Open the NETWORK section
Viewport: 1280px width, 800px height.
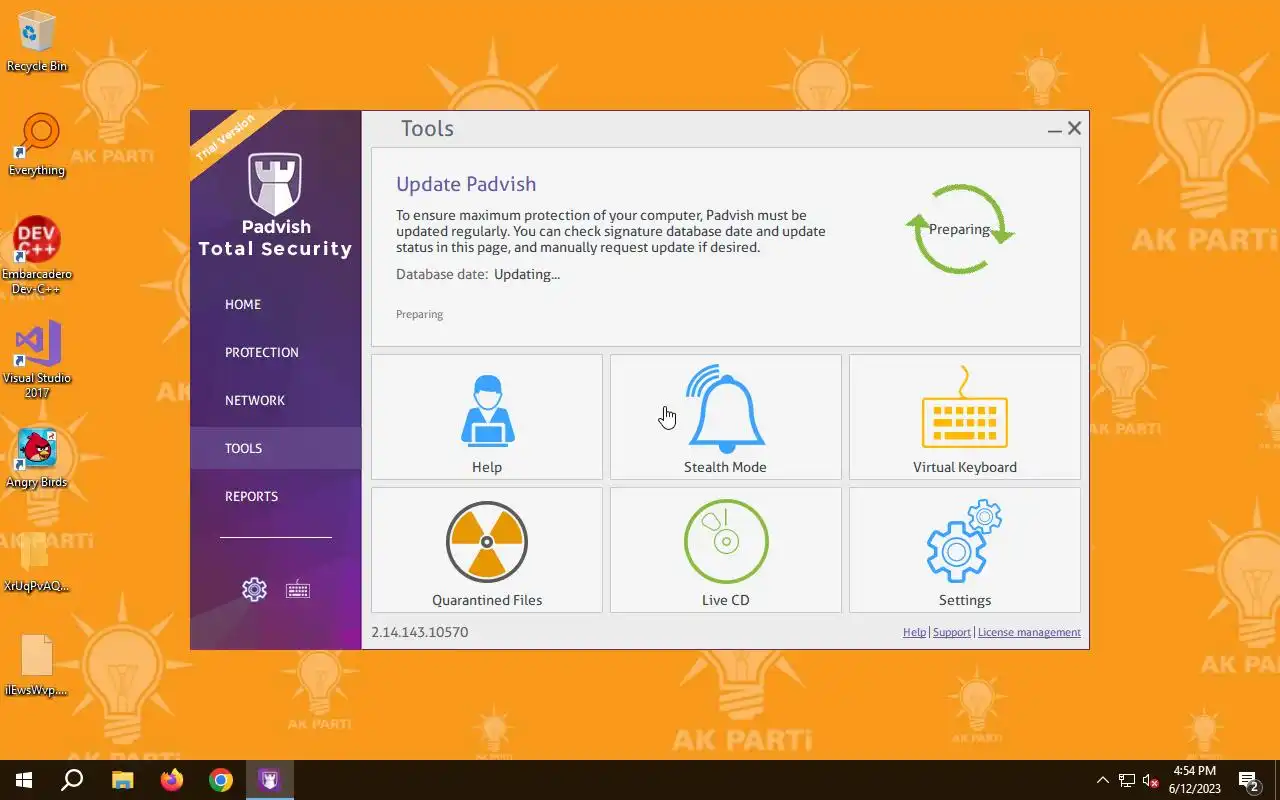(255, 400)
